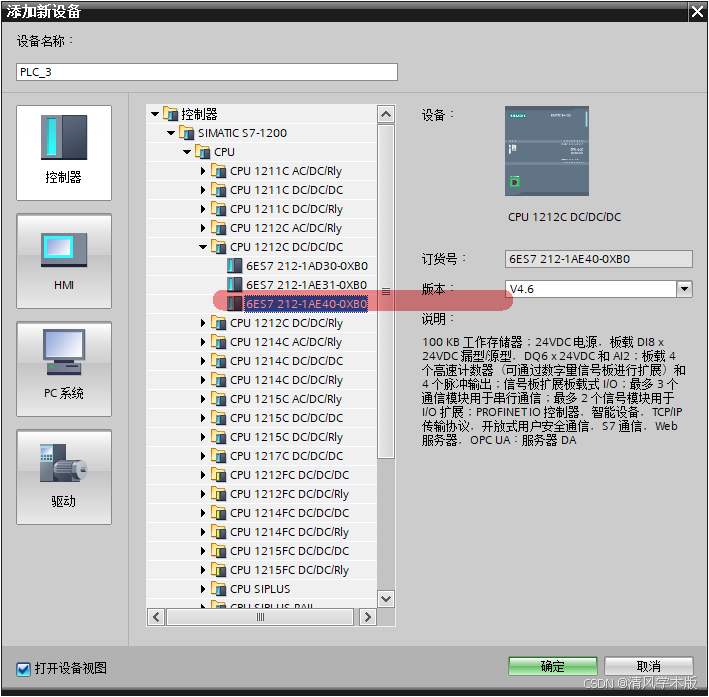Viewport: 709px width, 697px height.
Task: Expand CPU 1215C DC/DC/DC node
Action: (203, 418)
